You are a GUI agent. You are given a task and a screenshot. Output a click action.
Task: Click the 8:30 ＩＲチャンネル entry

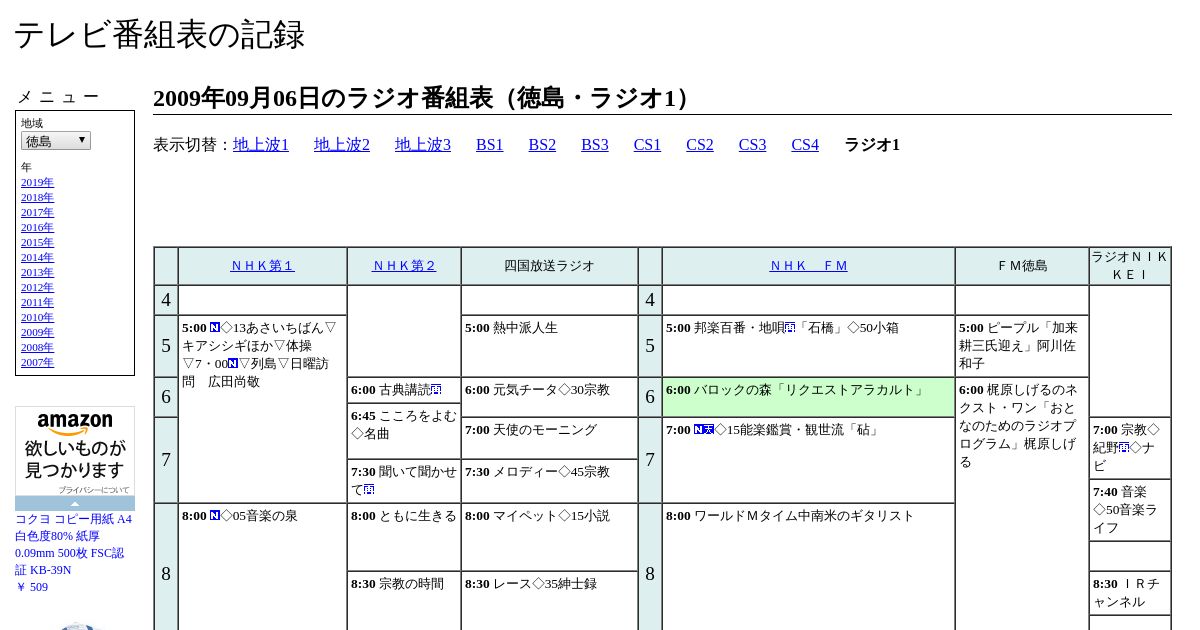tap(1130, 593)
